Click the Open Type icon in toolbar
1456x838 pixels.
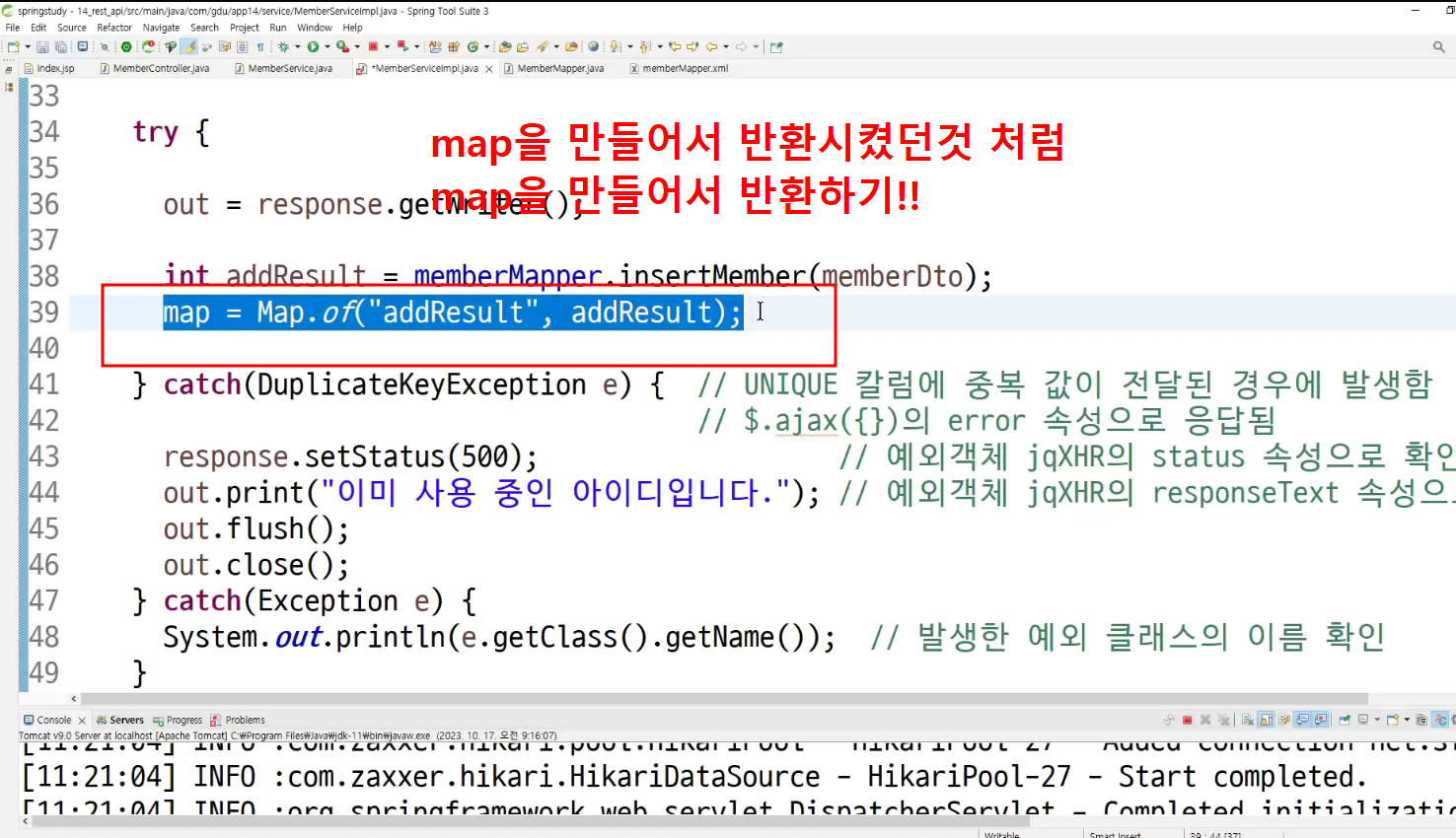pos(504,46)
